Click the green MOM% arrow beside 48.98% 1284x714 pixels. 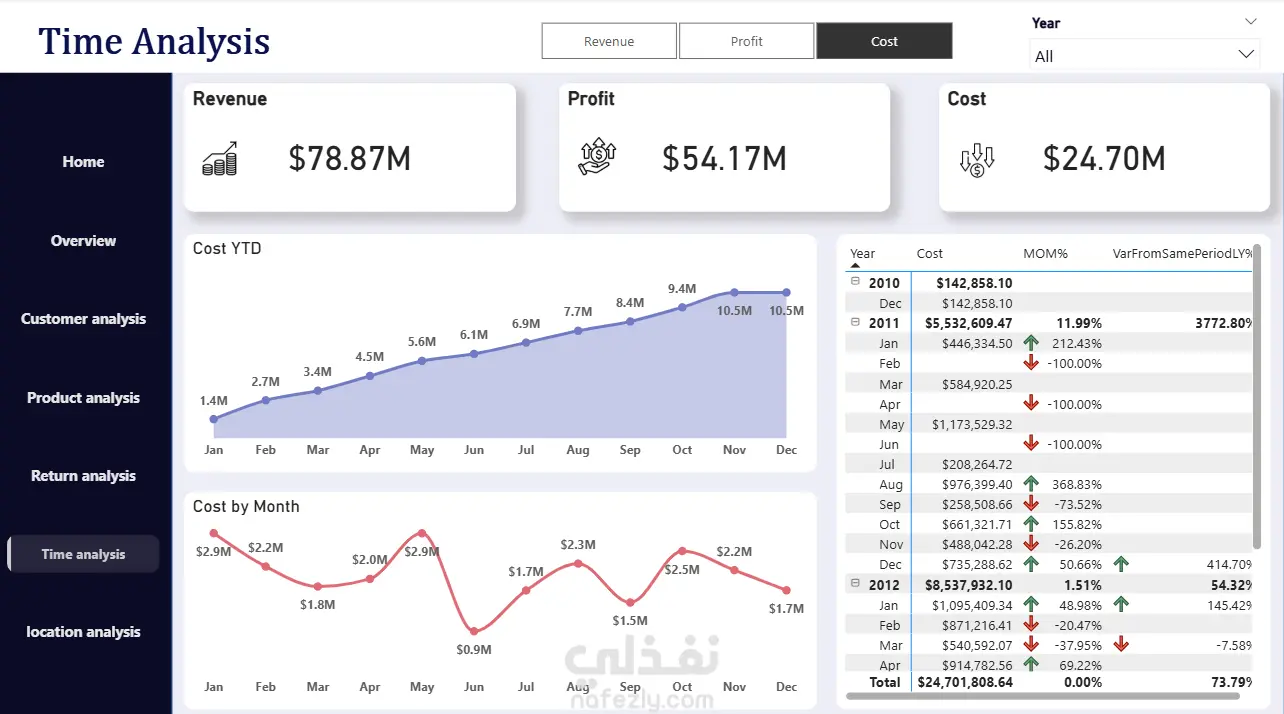(1031, 605)
